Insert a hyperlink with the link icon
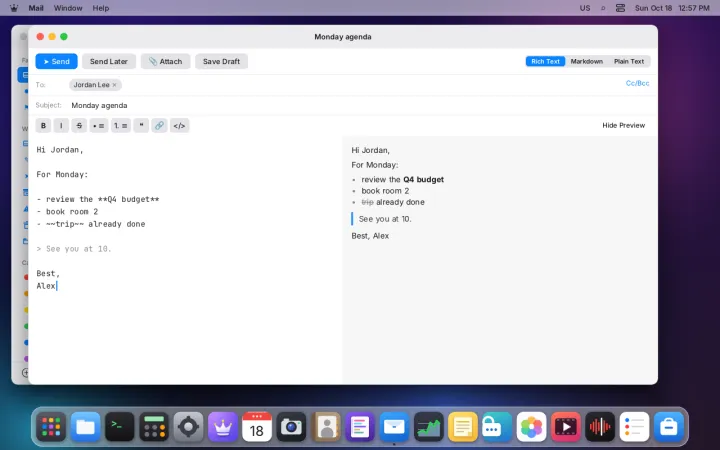This screenshot has width=720, height=450. pos(159,125)
